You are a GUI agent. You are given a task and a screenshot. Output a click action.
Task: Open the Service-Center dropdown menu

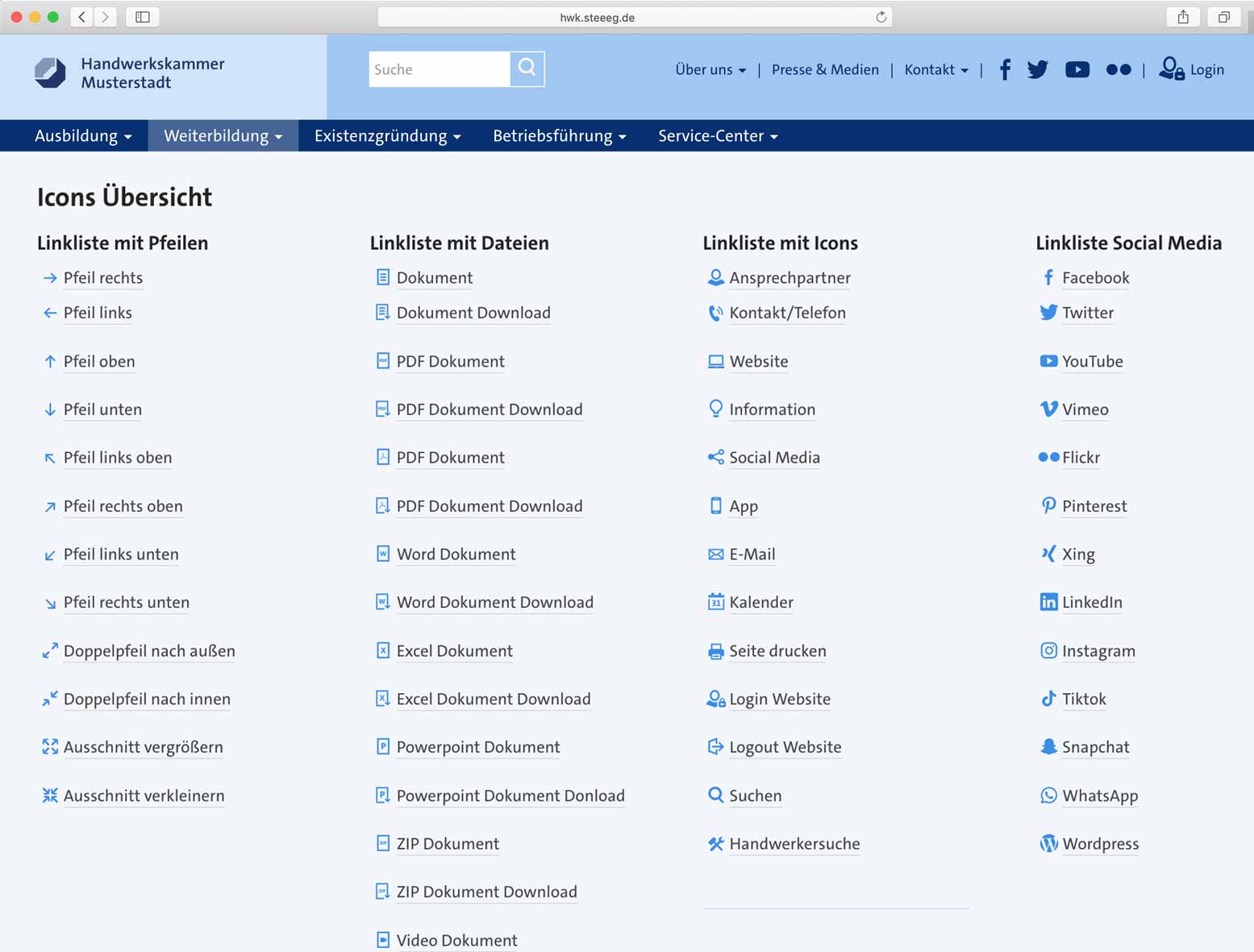(x=717, y=136)
